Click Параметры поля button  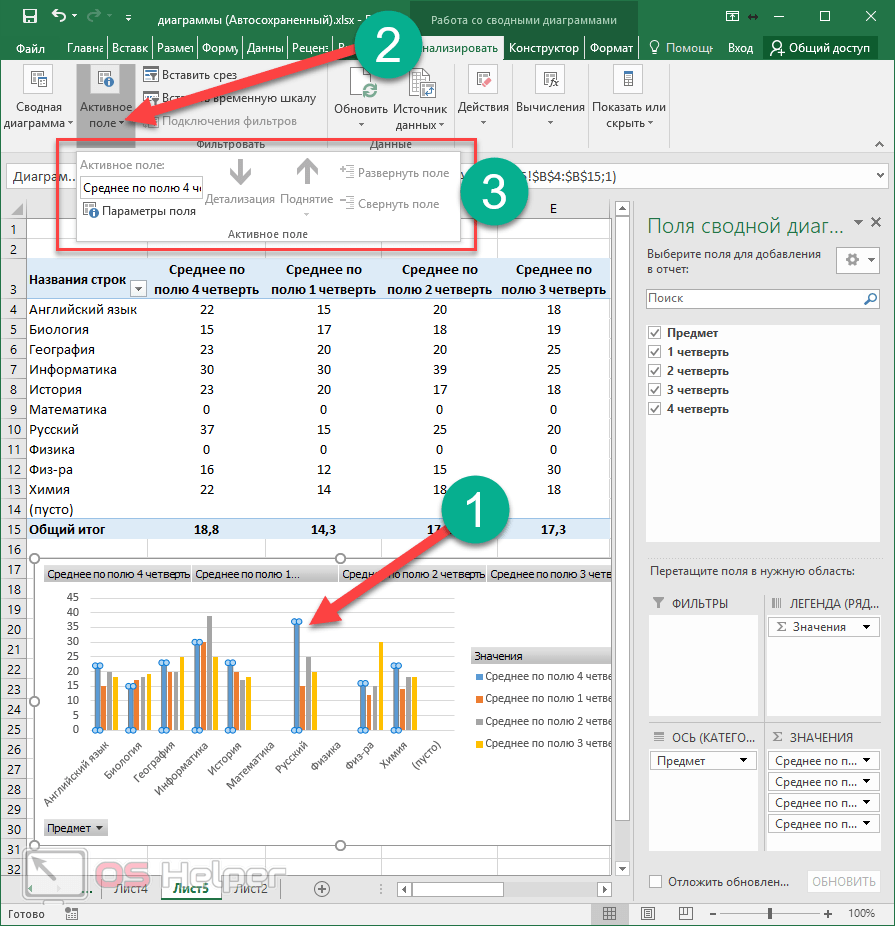point(139,211)
